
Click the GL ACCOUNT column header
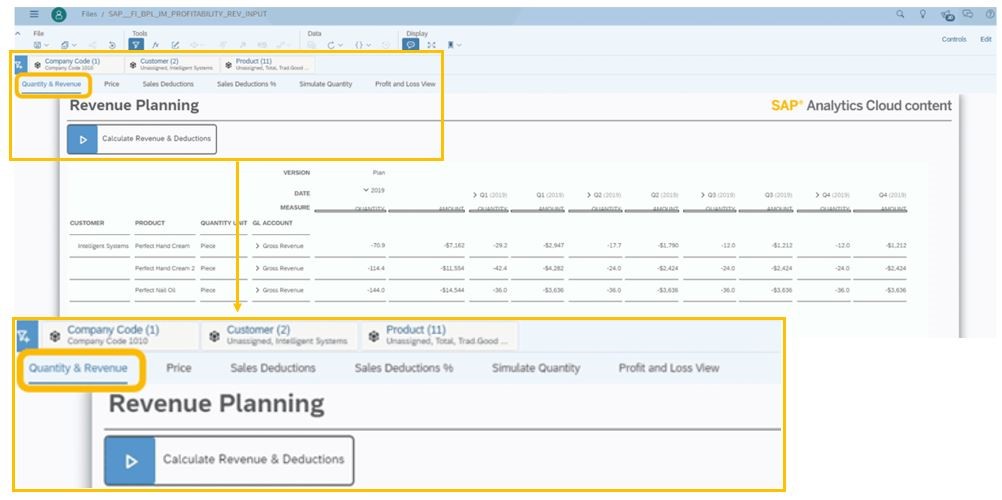pos(272,223)
